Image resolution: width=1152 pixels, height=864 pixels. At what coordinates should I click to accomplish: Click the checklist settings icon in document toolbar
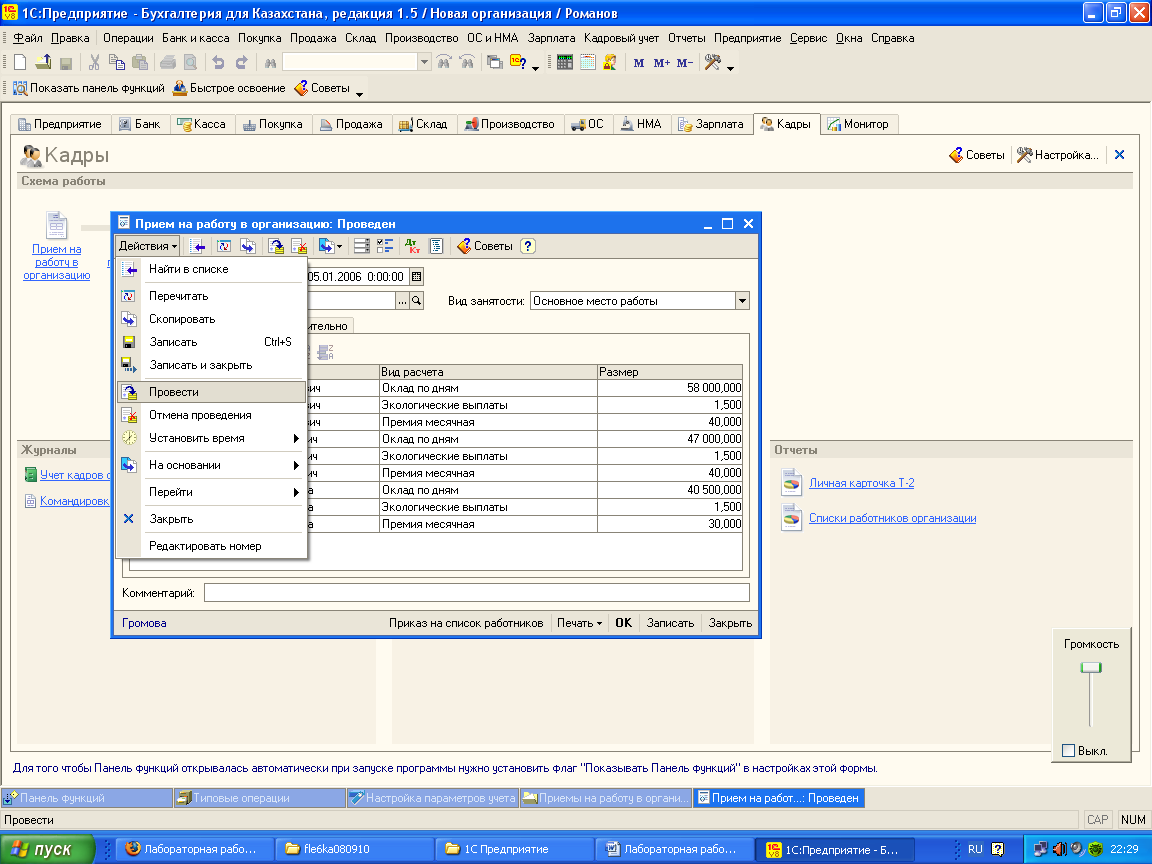click(385, 246)
